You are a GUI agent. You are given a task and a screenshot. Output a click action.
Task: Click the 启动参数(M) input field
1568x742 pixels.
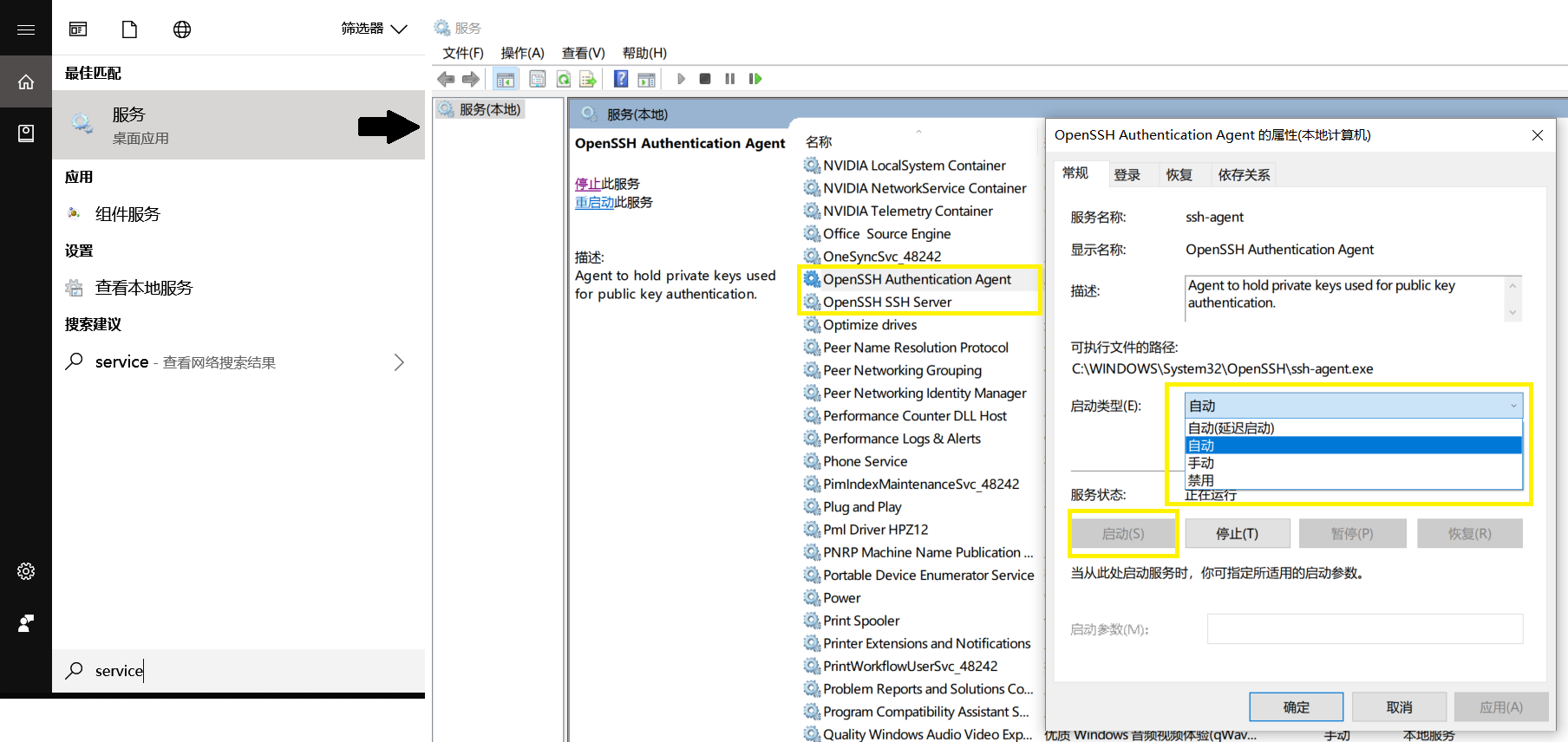1365,629
